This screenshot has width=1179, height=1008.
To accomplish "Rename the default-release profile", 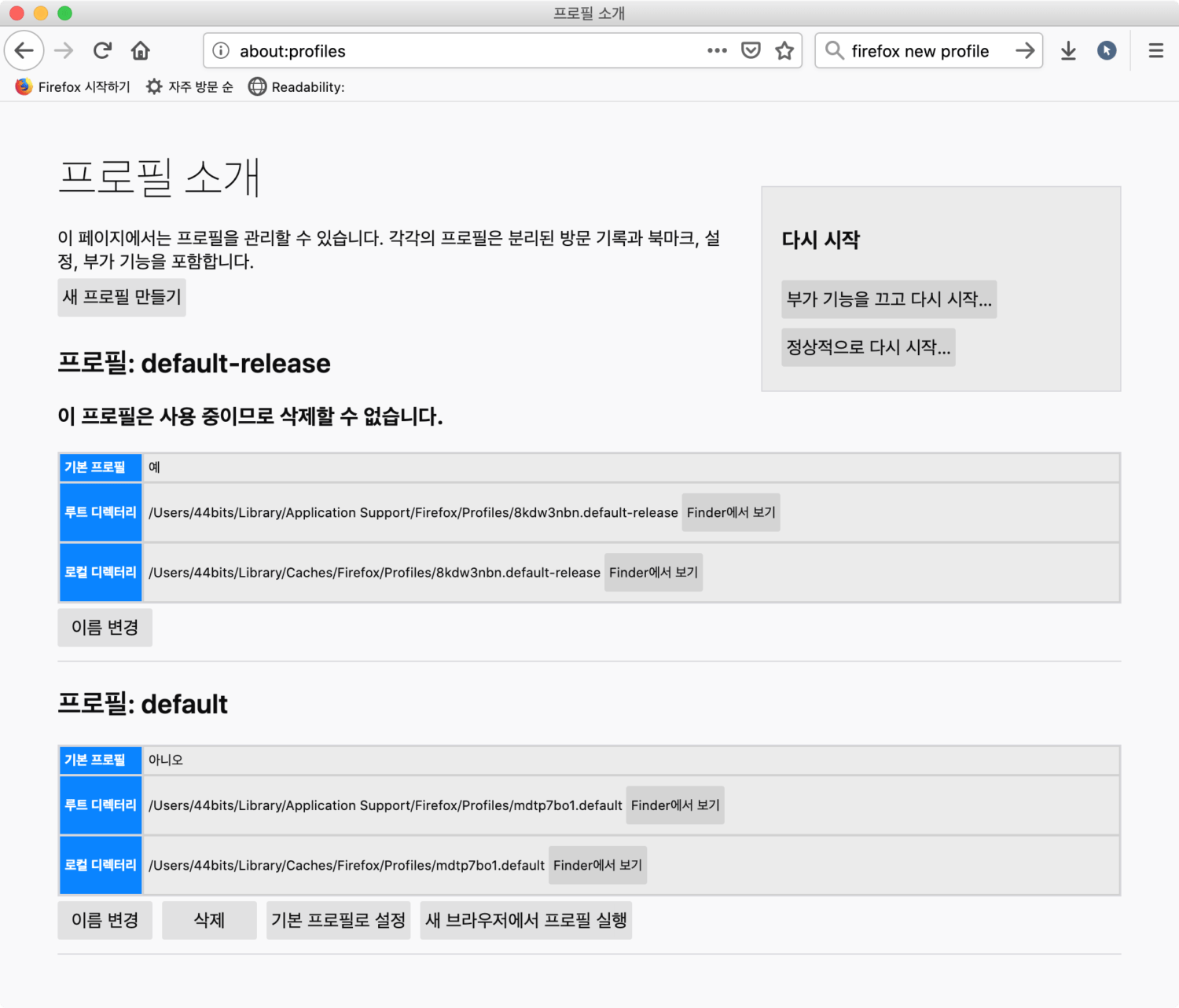I will tap(105, 627).
